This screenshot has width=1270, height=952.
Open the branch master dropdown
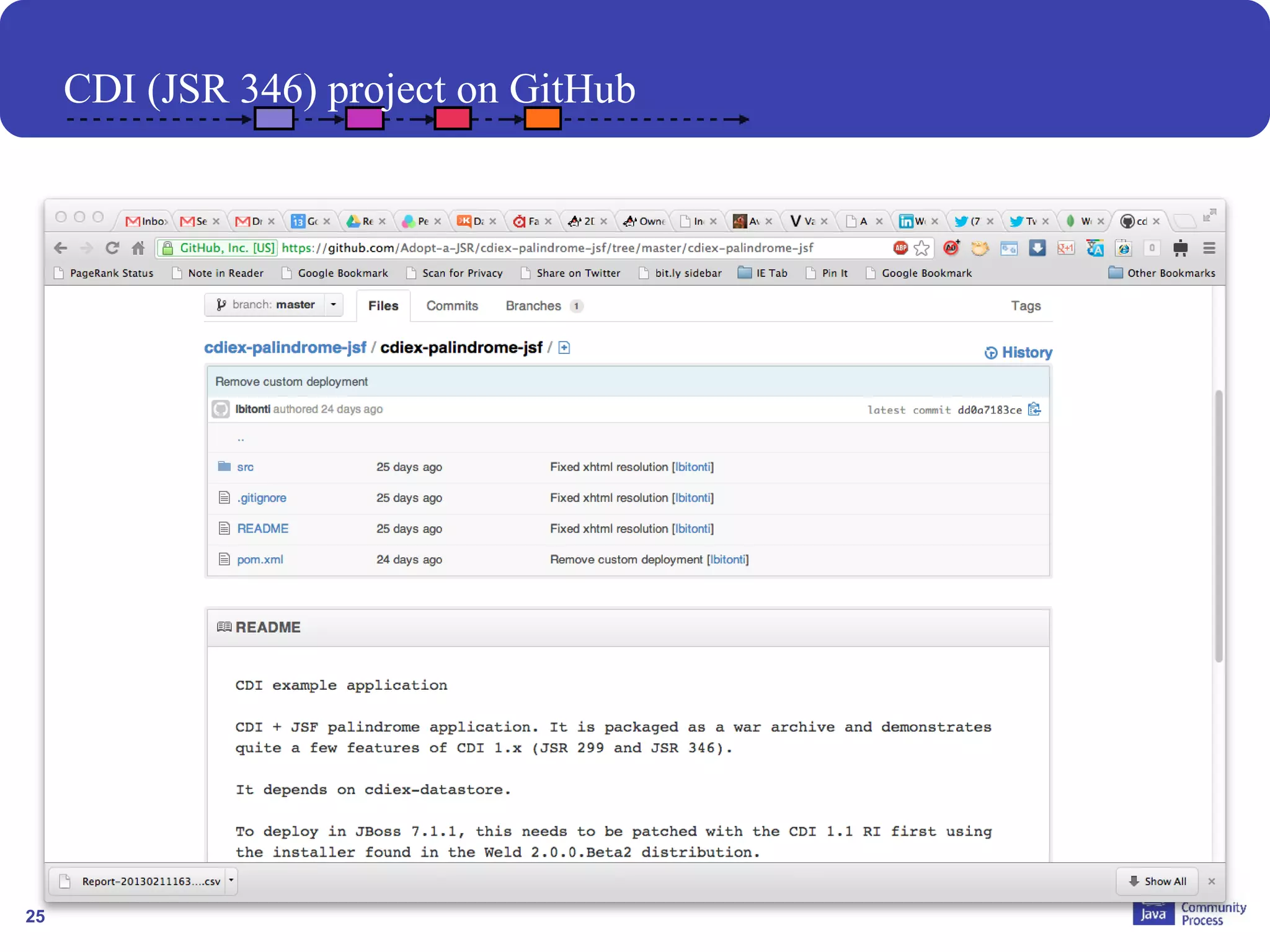point(273,304)
